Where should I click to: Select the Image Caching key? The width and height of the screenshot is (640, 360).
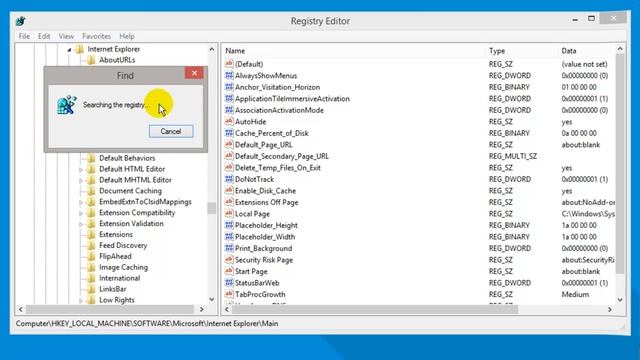[123, 267]
